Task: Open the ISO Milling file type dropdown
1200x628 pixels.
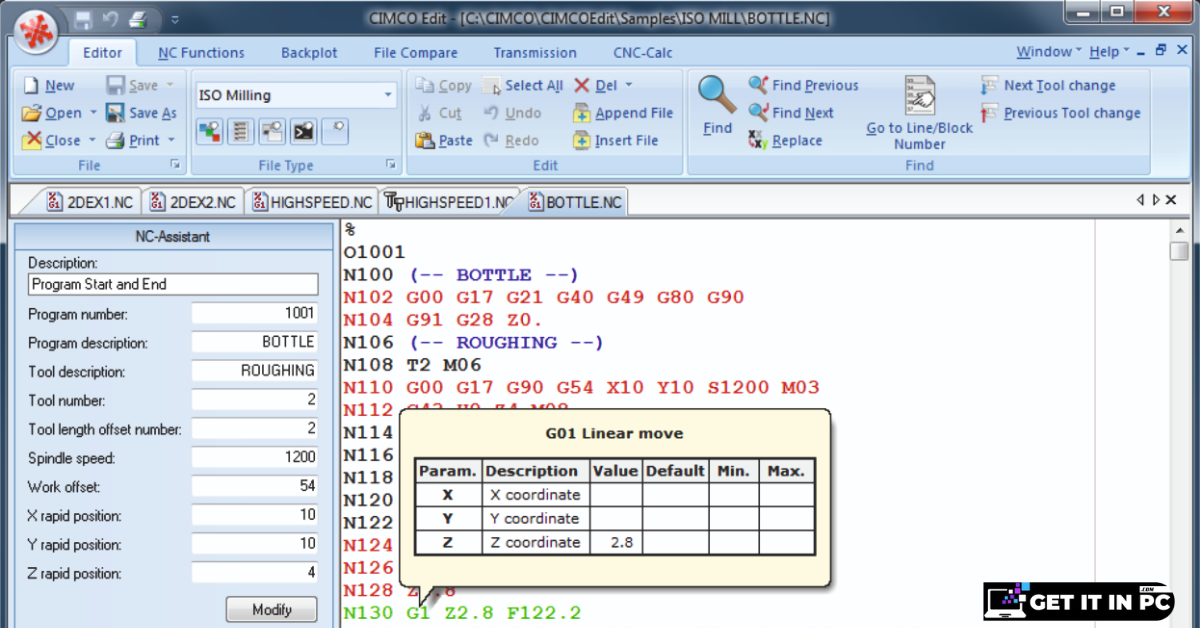Action: pos(296,95)
